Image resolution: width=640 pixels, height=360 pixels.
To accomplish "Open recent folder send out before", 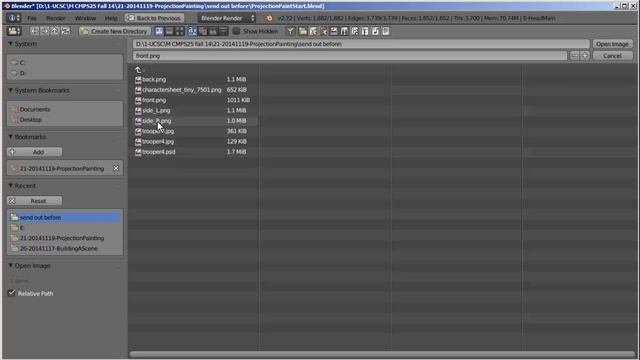I will [x=64, y=218].
